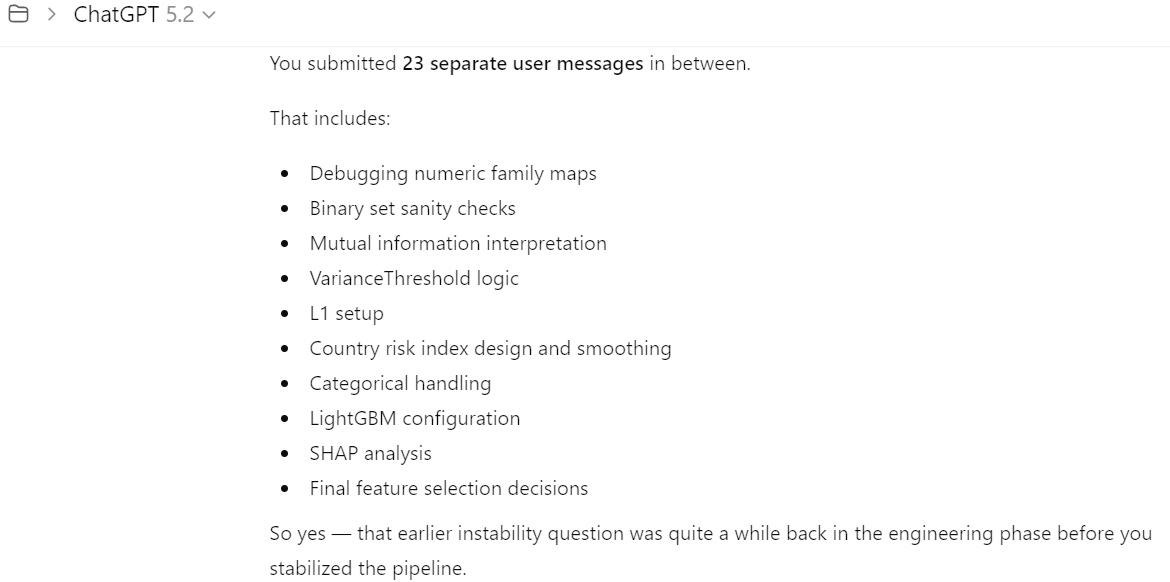Image resolution: width=1170 pixels, height=582 pixels.
Task: Click "Binary set sanity checks" bullet
Action: coord(412,208)
